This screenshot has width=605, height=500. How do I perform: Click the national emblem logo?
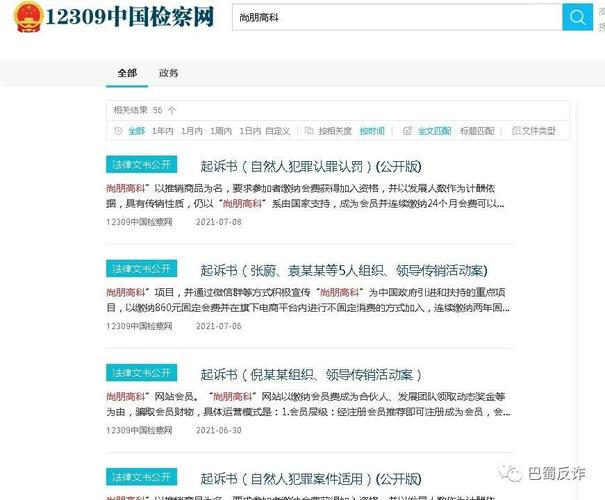pyautogui.click(x=28, y=17)
